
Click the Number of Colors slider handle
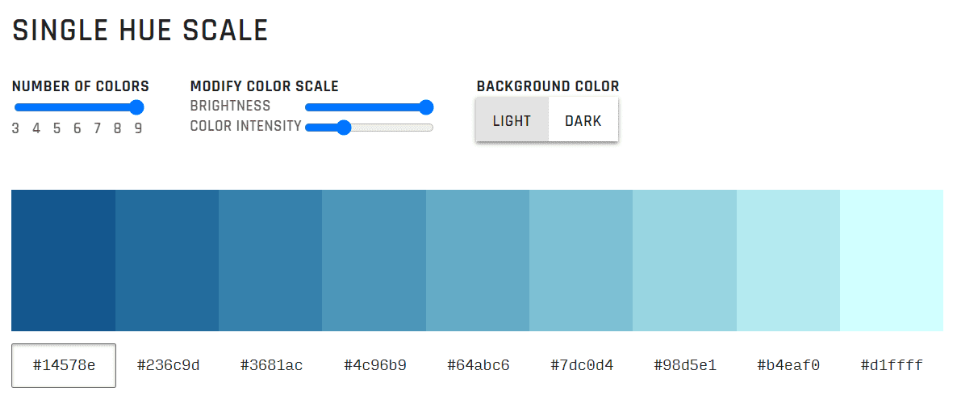137,107
